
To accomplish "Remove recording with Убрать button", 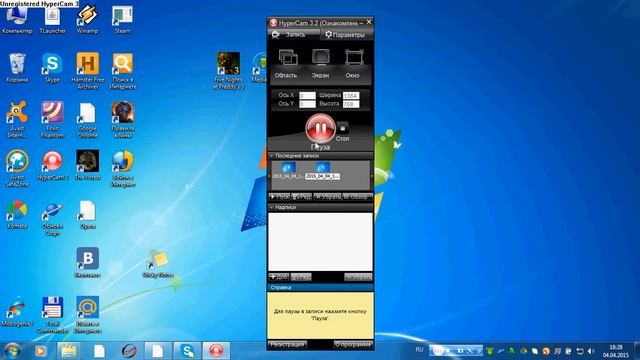I will (327, 197).
